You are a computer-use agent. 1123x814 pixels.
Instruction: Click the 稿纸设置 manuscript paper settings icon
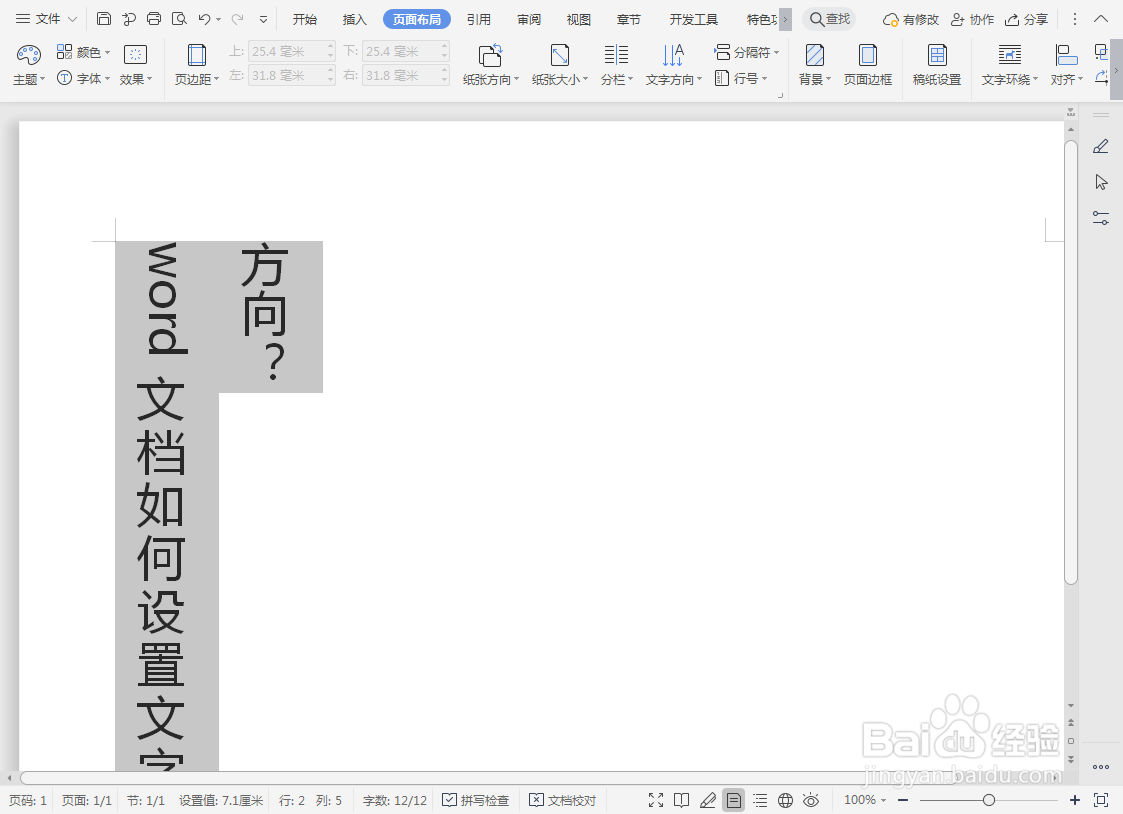click(x=936, y=58)
